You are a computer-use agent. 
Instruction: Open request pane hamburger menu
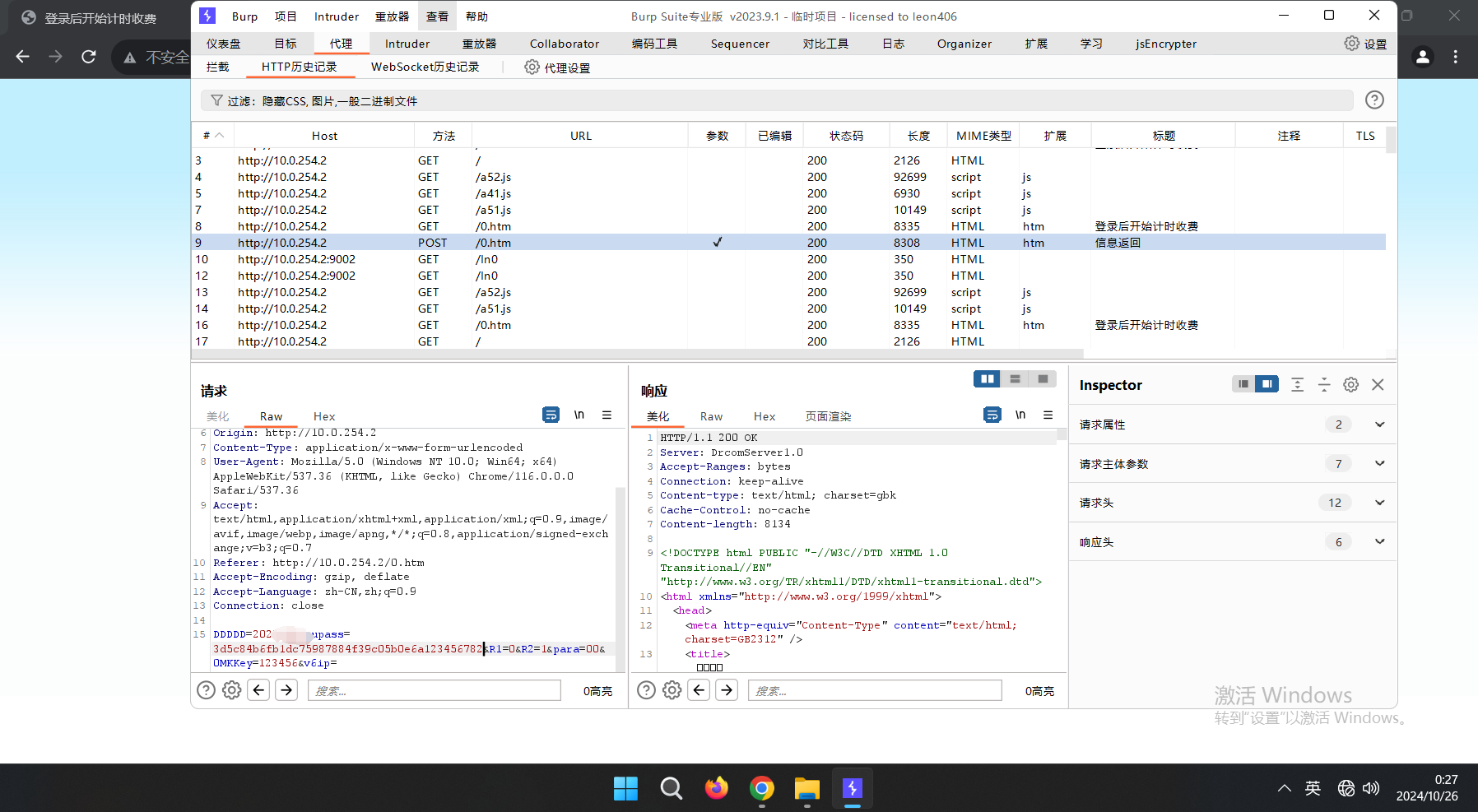coord(607,415)
